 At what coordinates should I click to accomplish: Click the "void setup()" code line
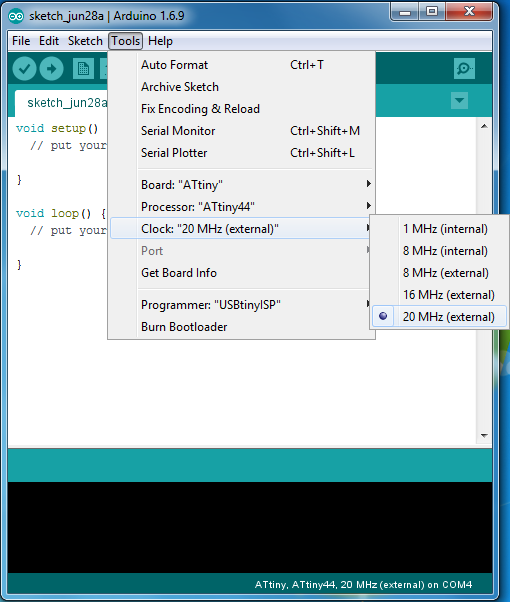click(x=57, y=128)
